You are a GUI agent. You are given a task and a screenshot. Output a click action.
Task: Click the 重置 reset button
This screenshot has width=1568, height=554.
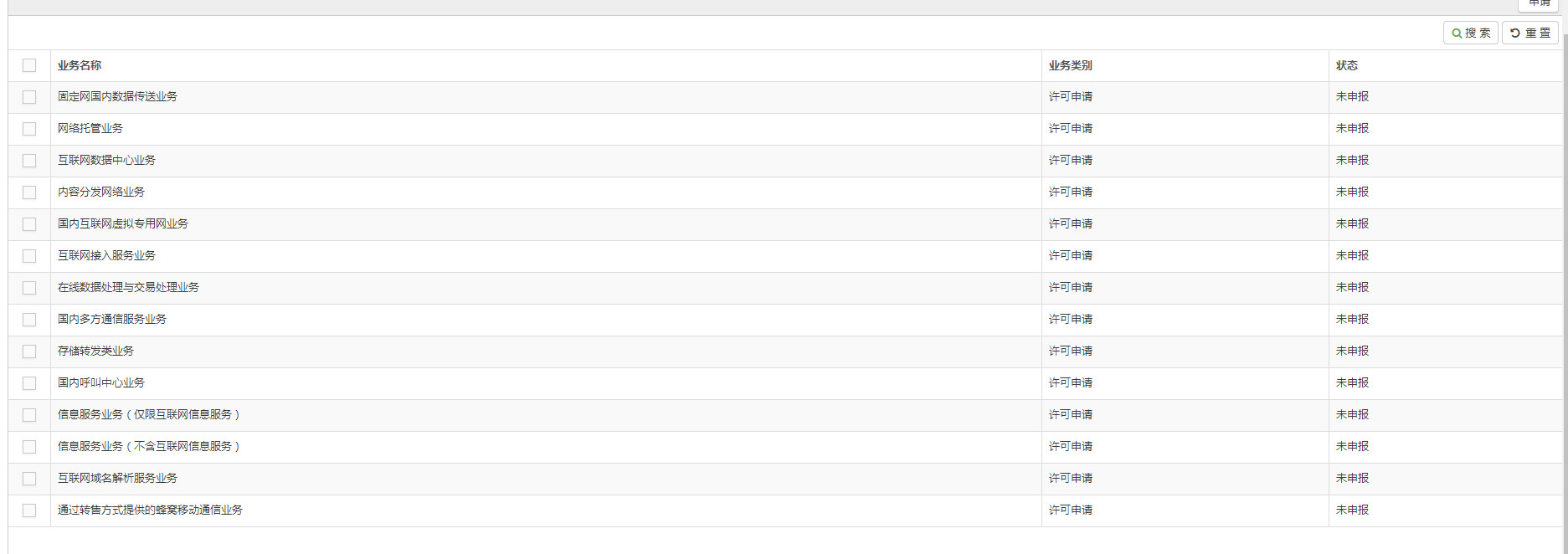click(x=1529, y=33)
